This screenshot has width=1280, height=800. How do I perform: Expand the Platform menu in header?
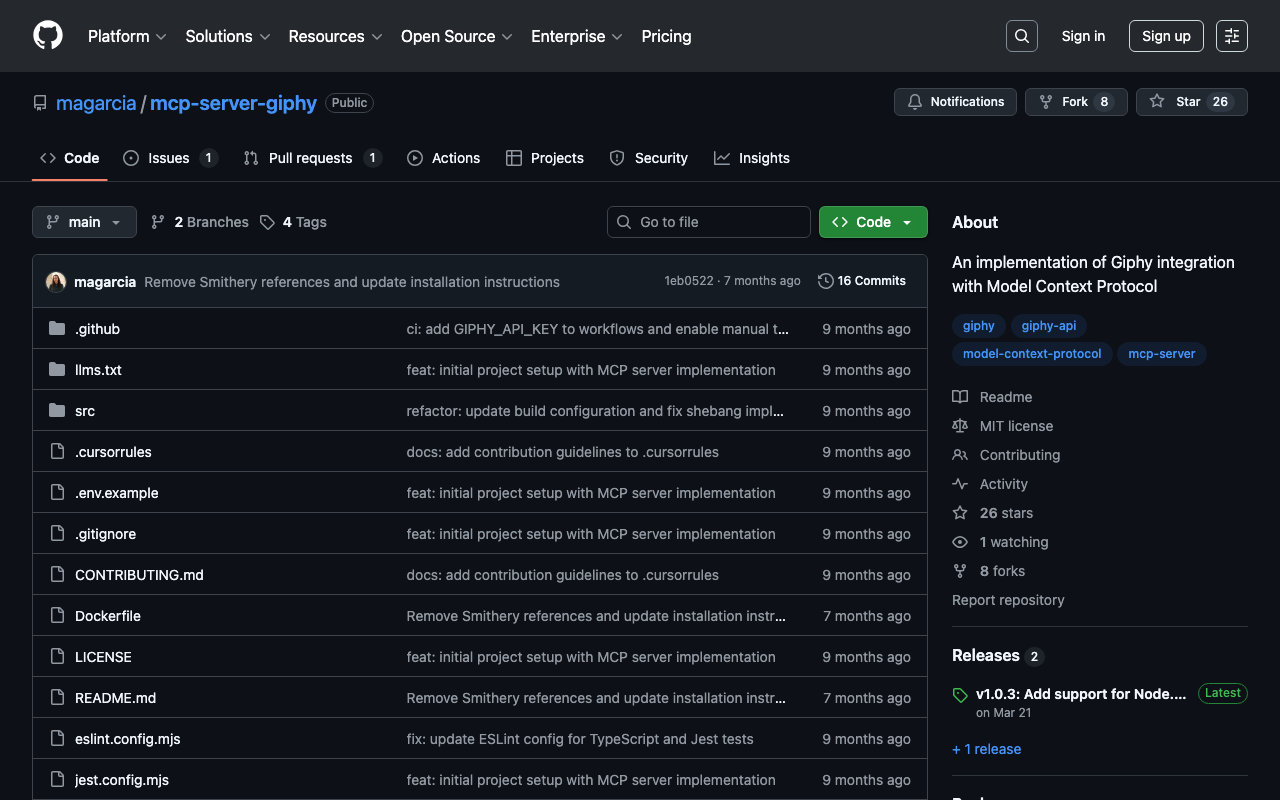pyautogui.click(x=126, y=36)
